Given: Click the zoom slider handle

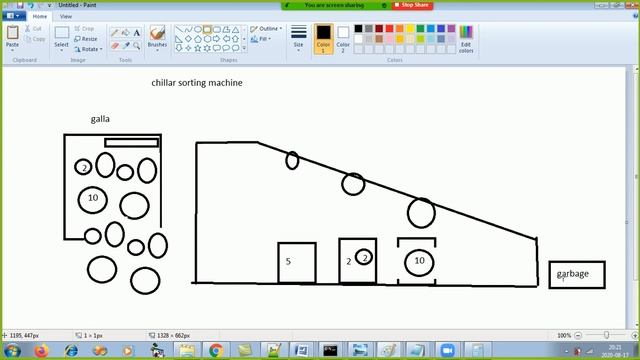Looking at the screenshot, I should [x=607, y=335].
